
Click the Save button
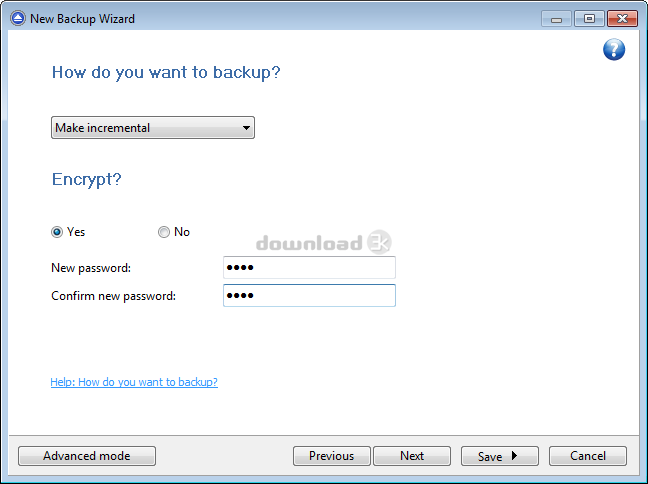coord(500,456)
